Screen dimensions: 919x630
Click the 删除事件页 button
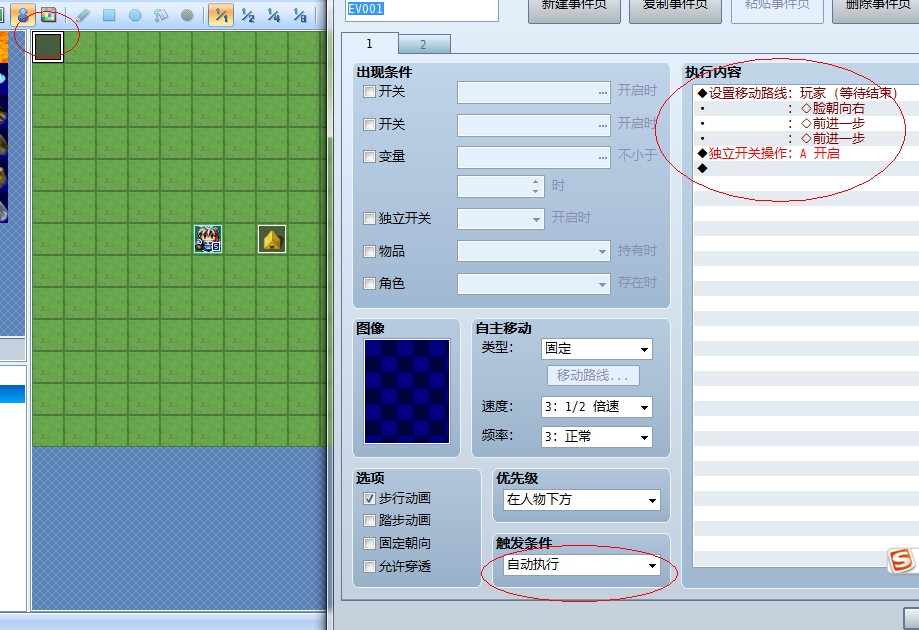pyautogui.click(x=876, y=9)
